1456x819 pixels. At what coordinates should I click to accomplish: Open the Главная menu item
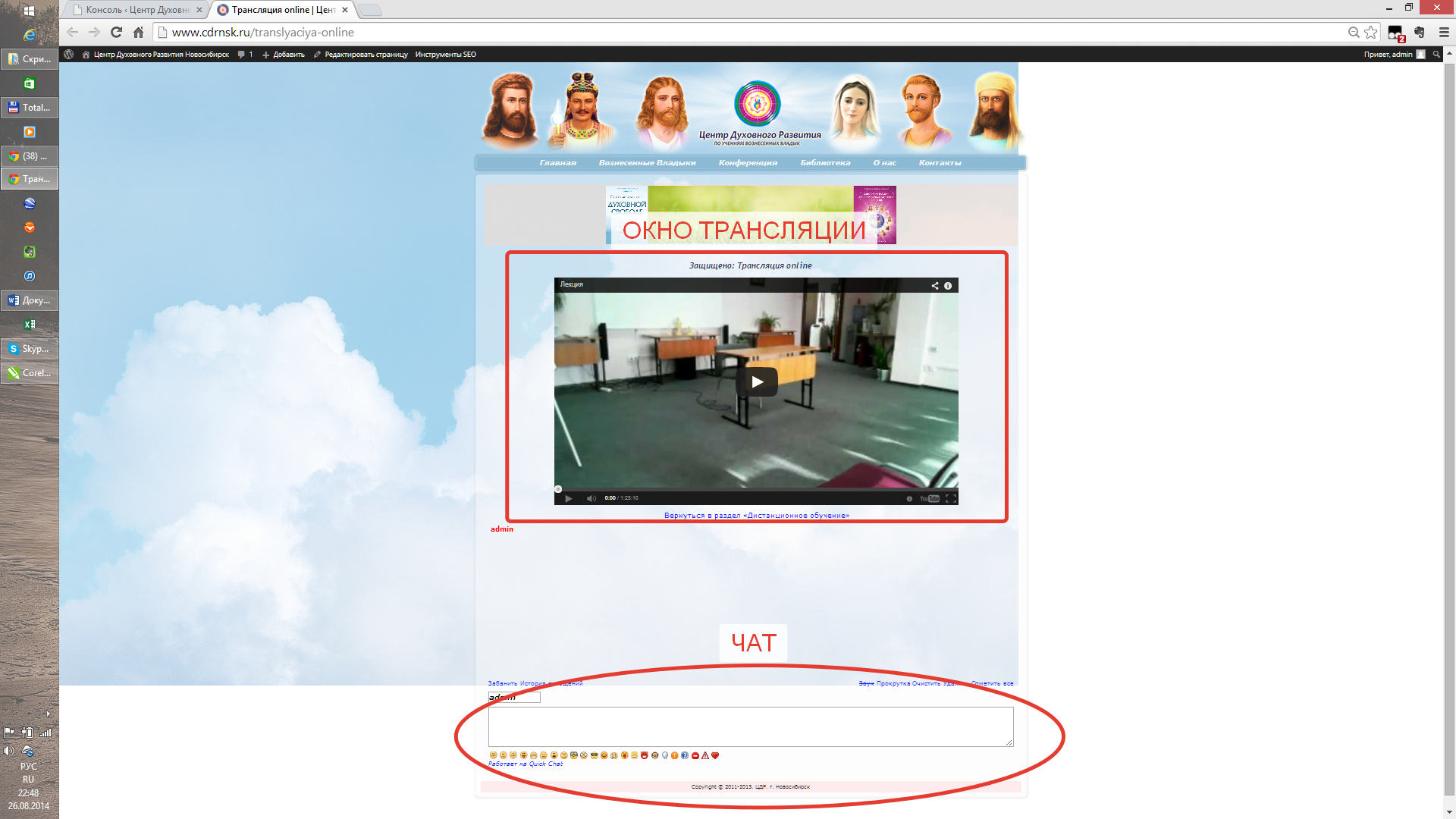(x=558, y=163)
